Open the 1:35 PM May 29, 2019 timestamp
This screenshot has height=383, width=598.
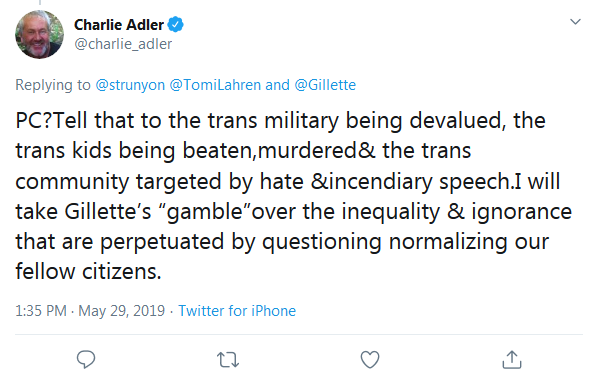tap(90, 311)
